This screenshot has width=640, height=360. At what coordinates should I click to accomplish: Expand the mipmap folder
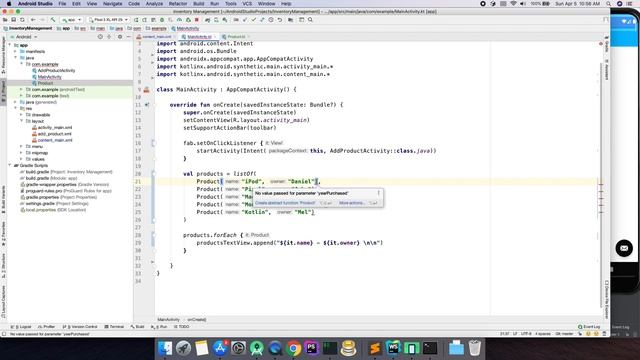click(22, 153)
